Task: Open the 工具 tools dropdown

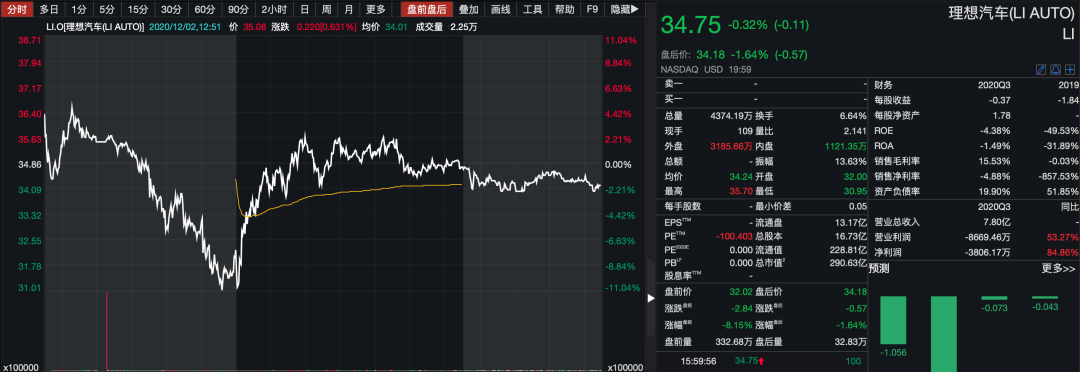Action: click(532, 9)
